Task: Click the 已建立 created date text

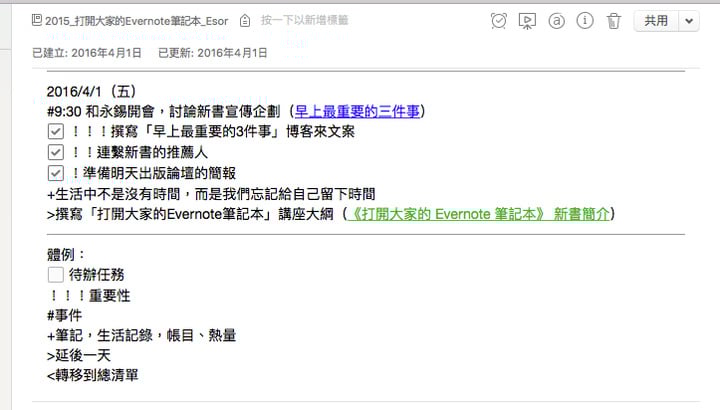Action: 87,52
